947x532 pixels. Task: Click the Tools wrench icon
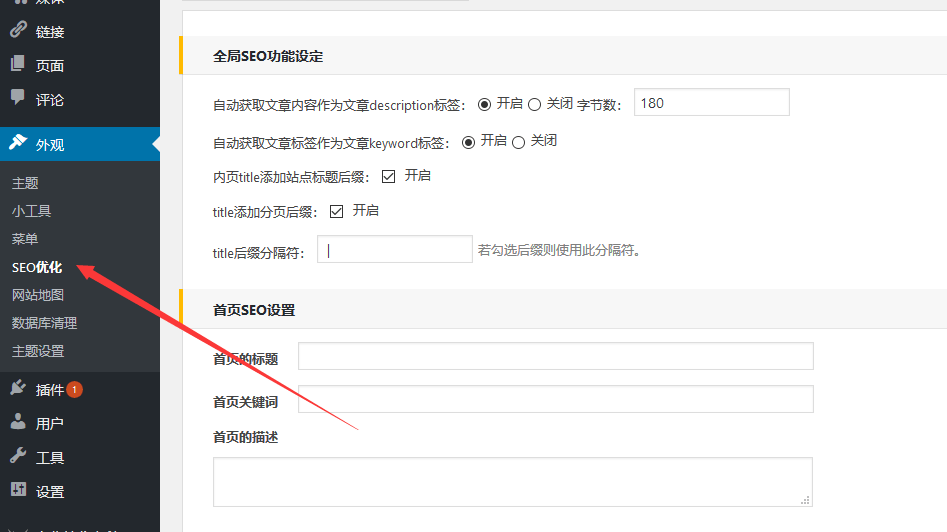(x=18, y=457)
